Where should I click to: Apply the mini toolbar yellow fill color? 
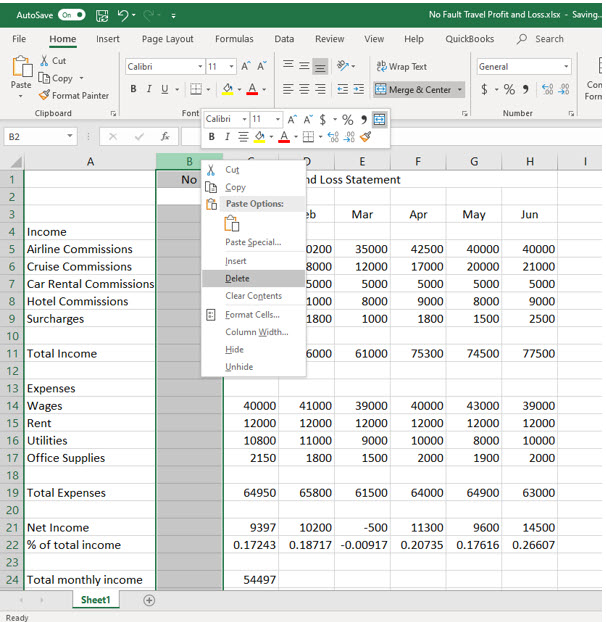[x=259, y=137]
